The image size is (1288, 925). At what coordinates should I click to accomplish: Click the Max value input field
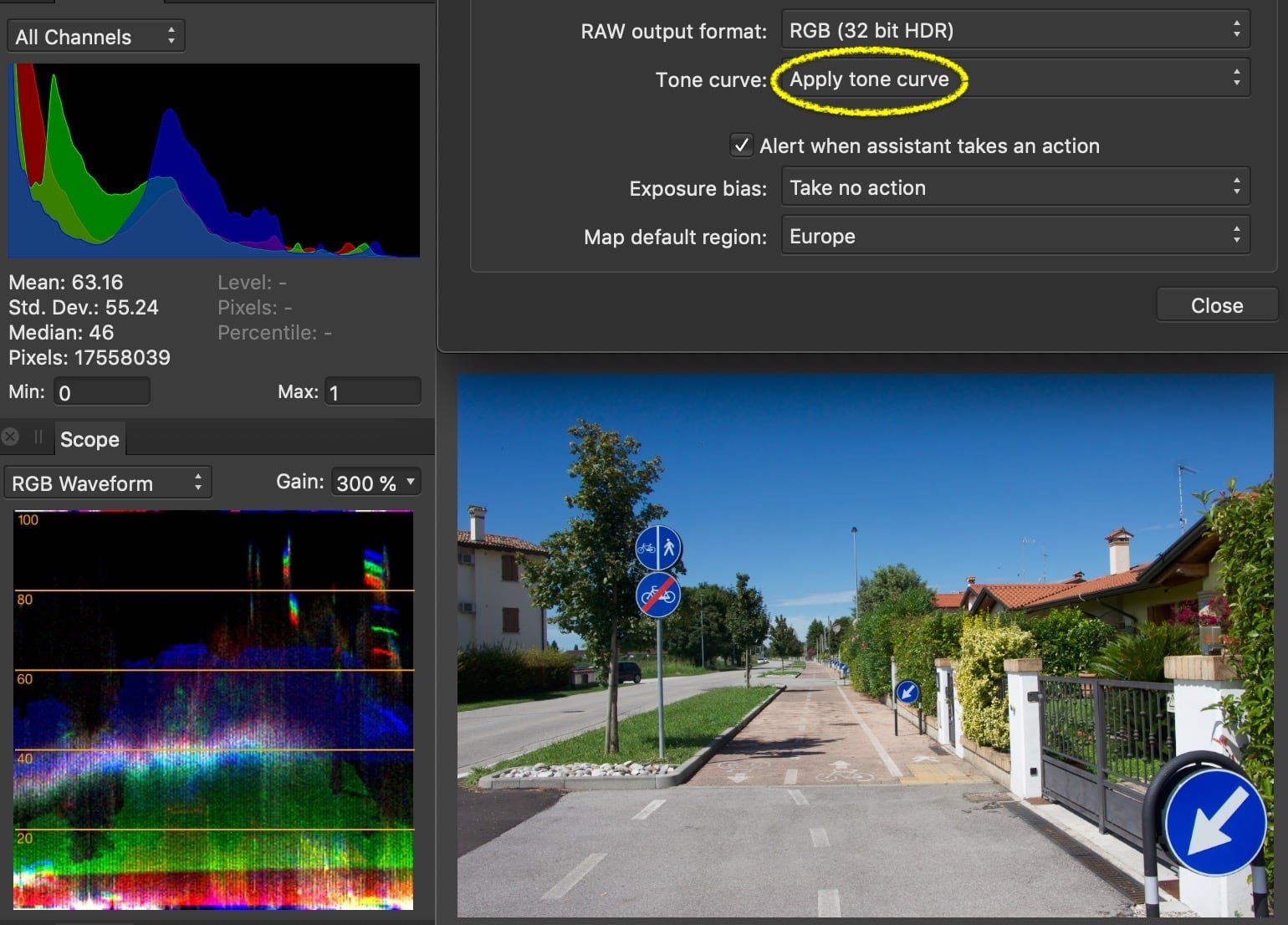(x=373, y=391)
